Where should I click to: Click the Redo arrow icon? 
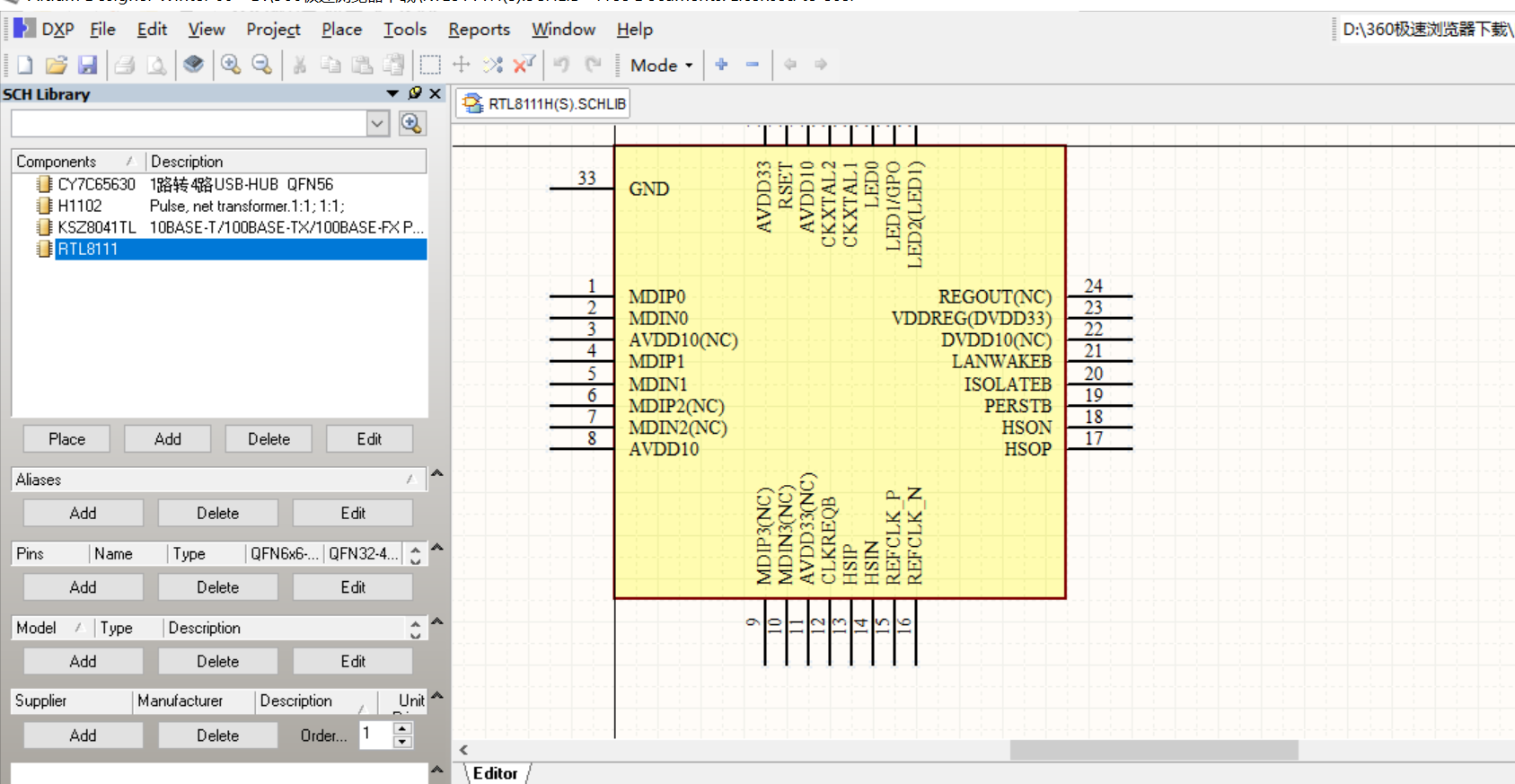593,65
